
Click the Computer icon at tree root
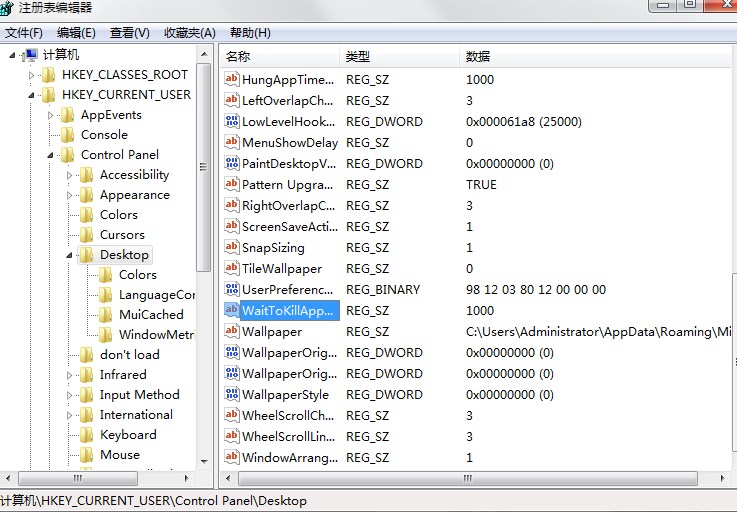click(30, 55)
